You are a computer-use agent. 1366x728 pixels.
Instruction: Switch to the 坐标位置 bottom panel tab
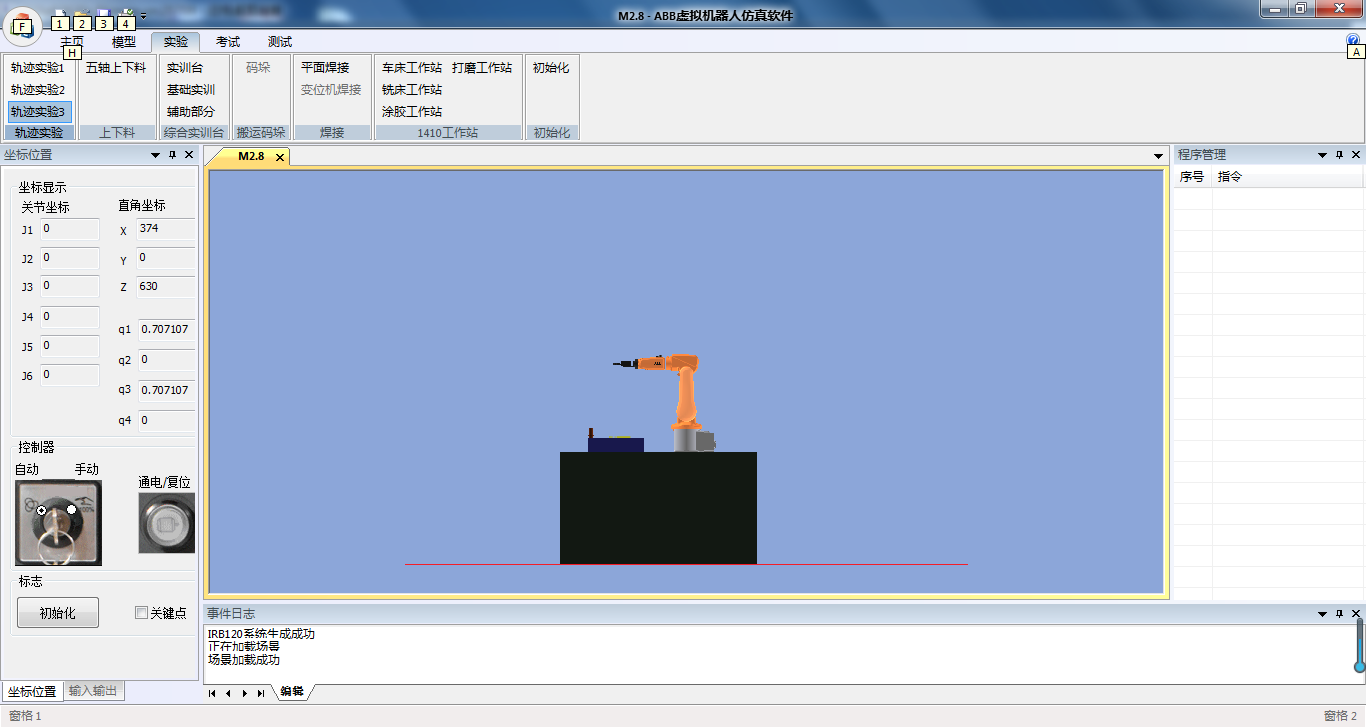tap(33, 692)
